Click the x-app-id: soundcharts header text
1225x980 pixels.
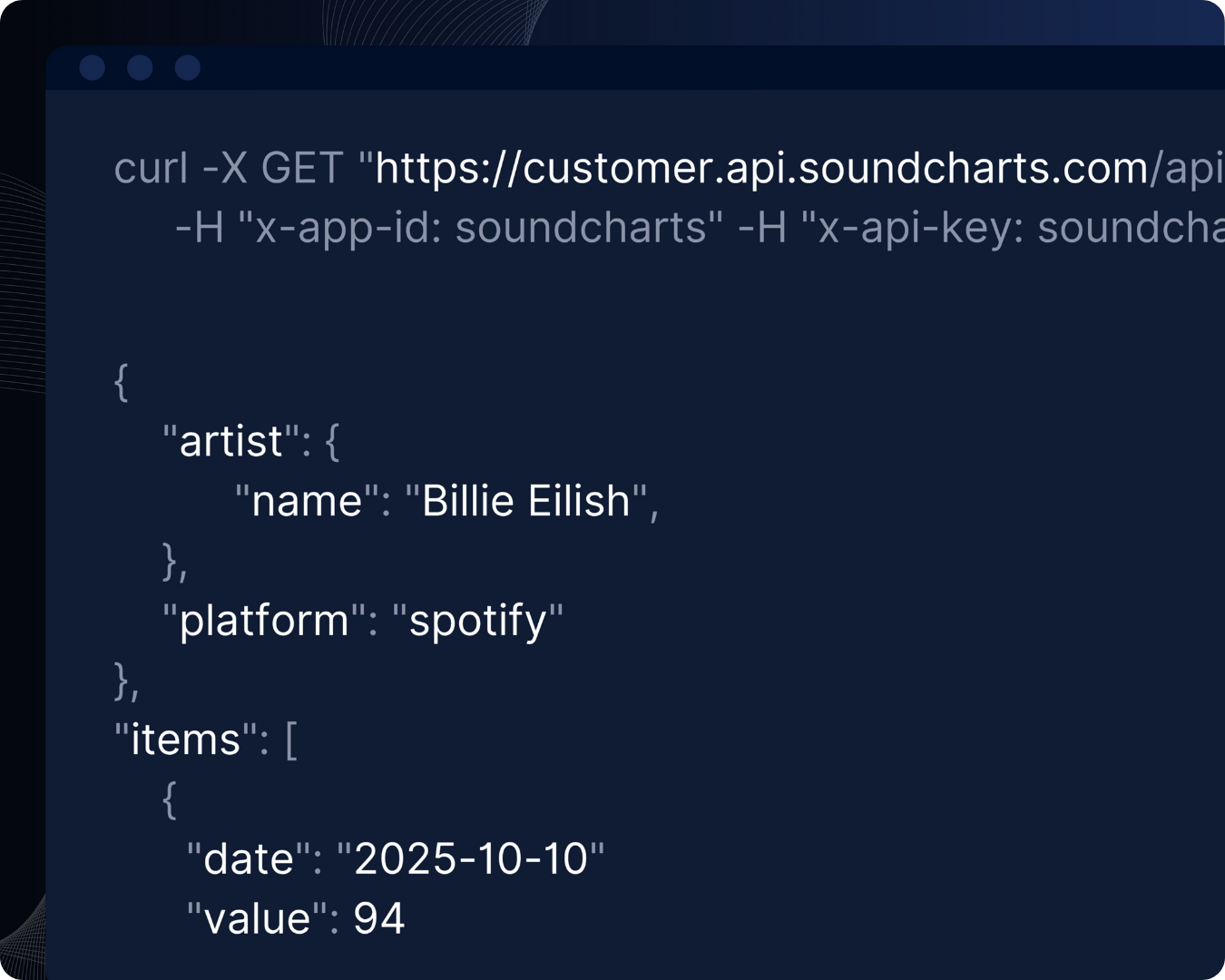coord(481,228)
